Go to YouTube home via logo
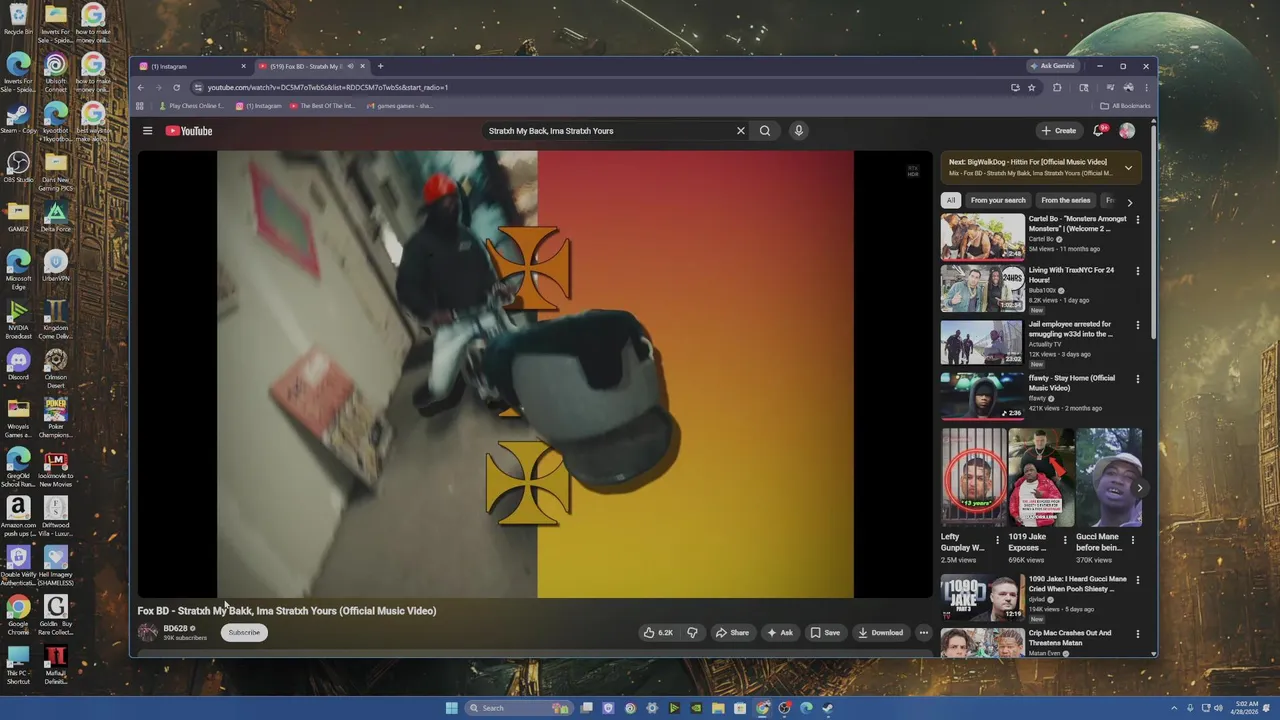 [x=189, y=131]
